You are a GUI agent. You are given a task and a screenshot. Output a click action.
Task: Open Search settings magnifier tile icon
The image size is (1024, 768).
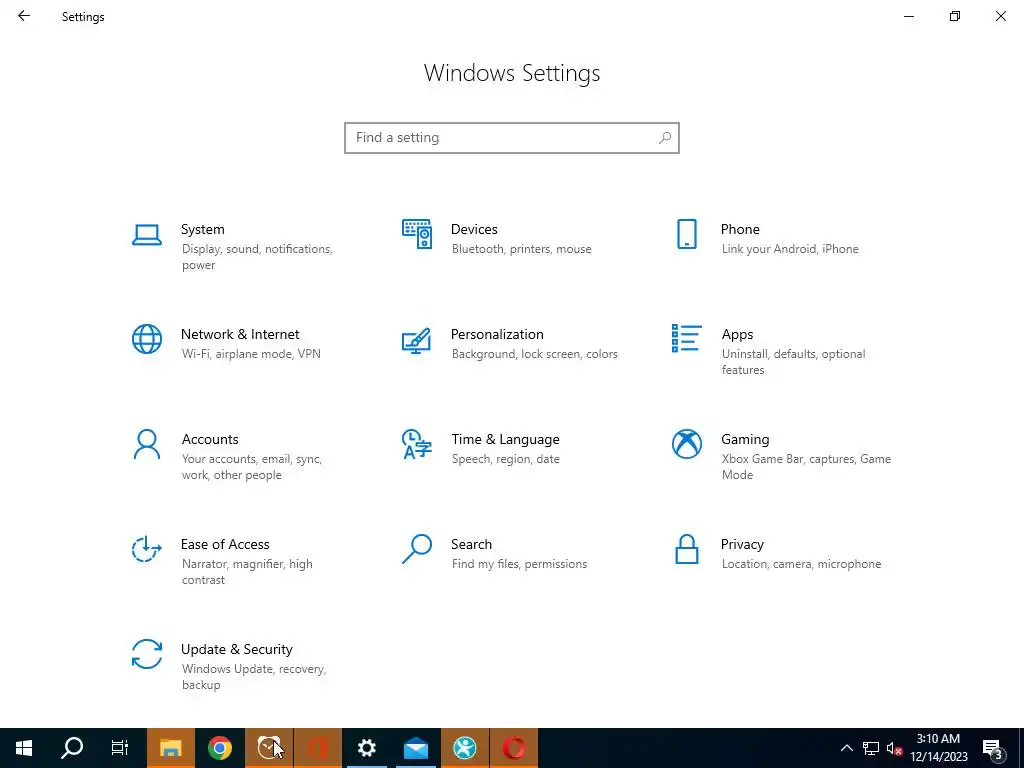[417, 549]
